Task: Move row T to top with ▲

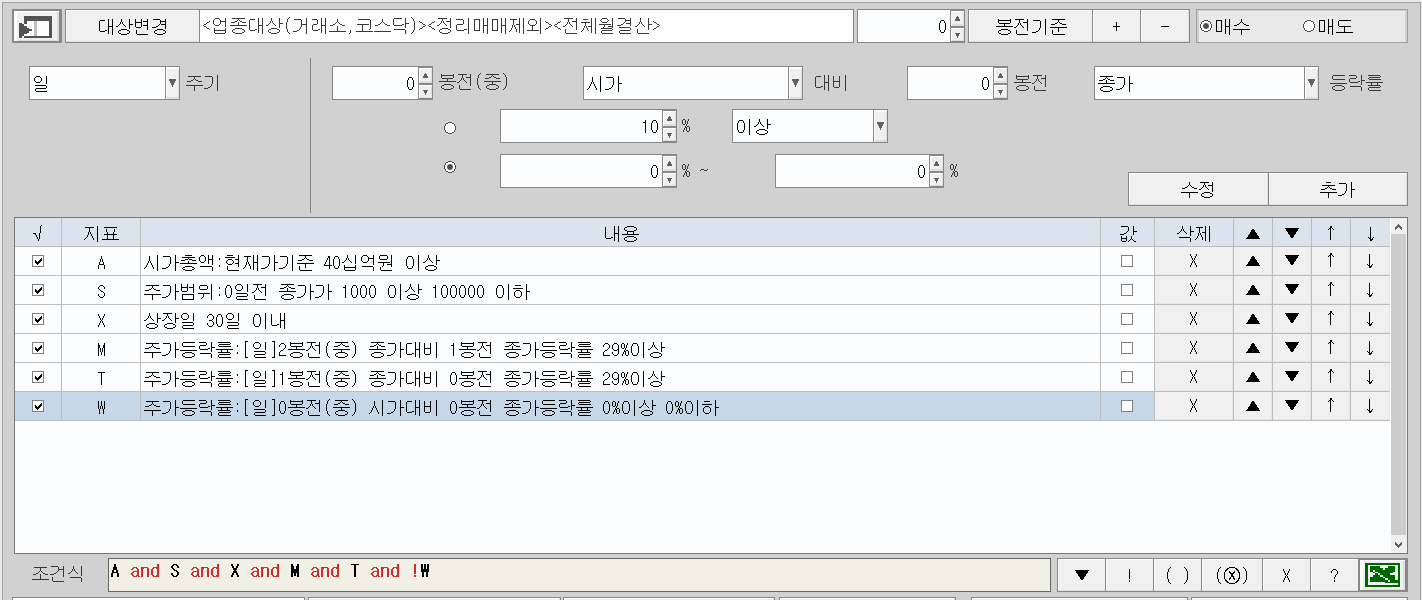Action: [x=1253, y=378]
